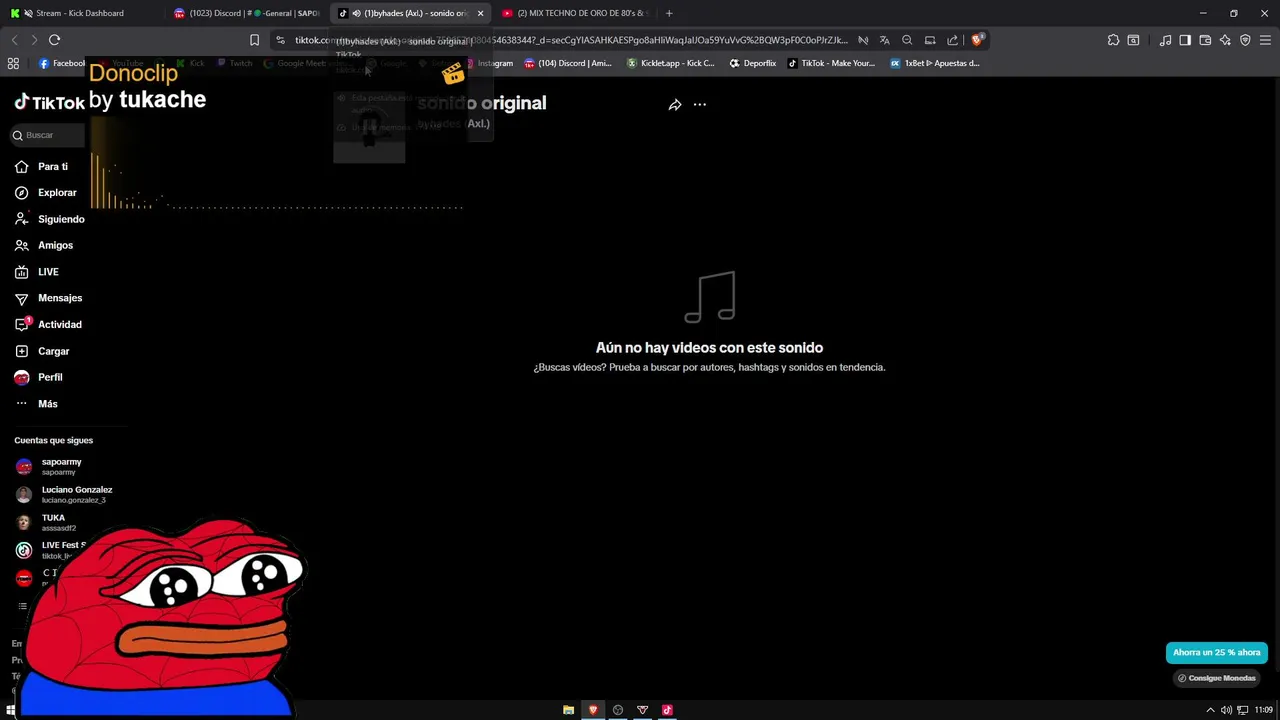Open the apps grid in bookmarks bar

(13, 63)
